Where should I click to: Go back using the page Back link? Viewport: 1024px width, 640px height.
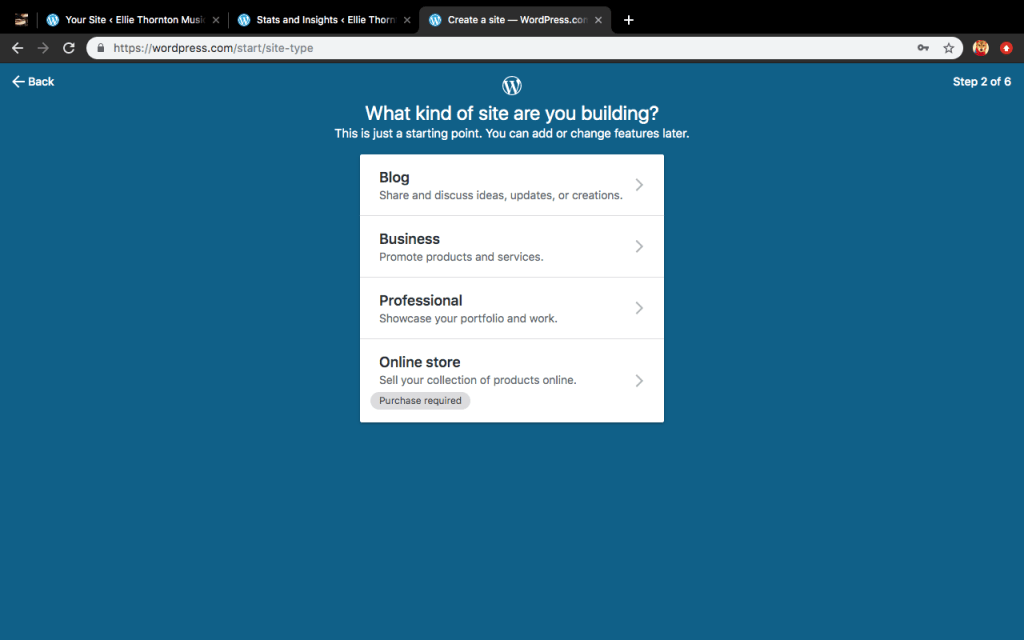33,82
